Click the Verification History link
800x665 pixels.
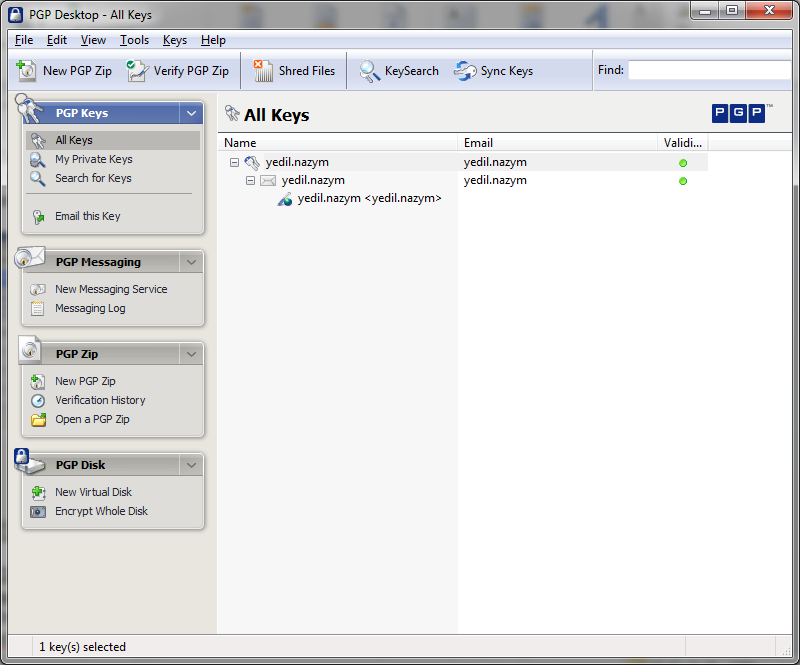tap(101, 400)
